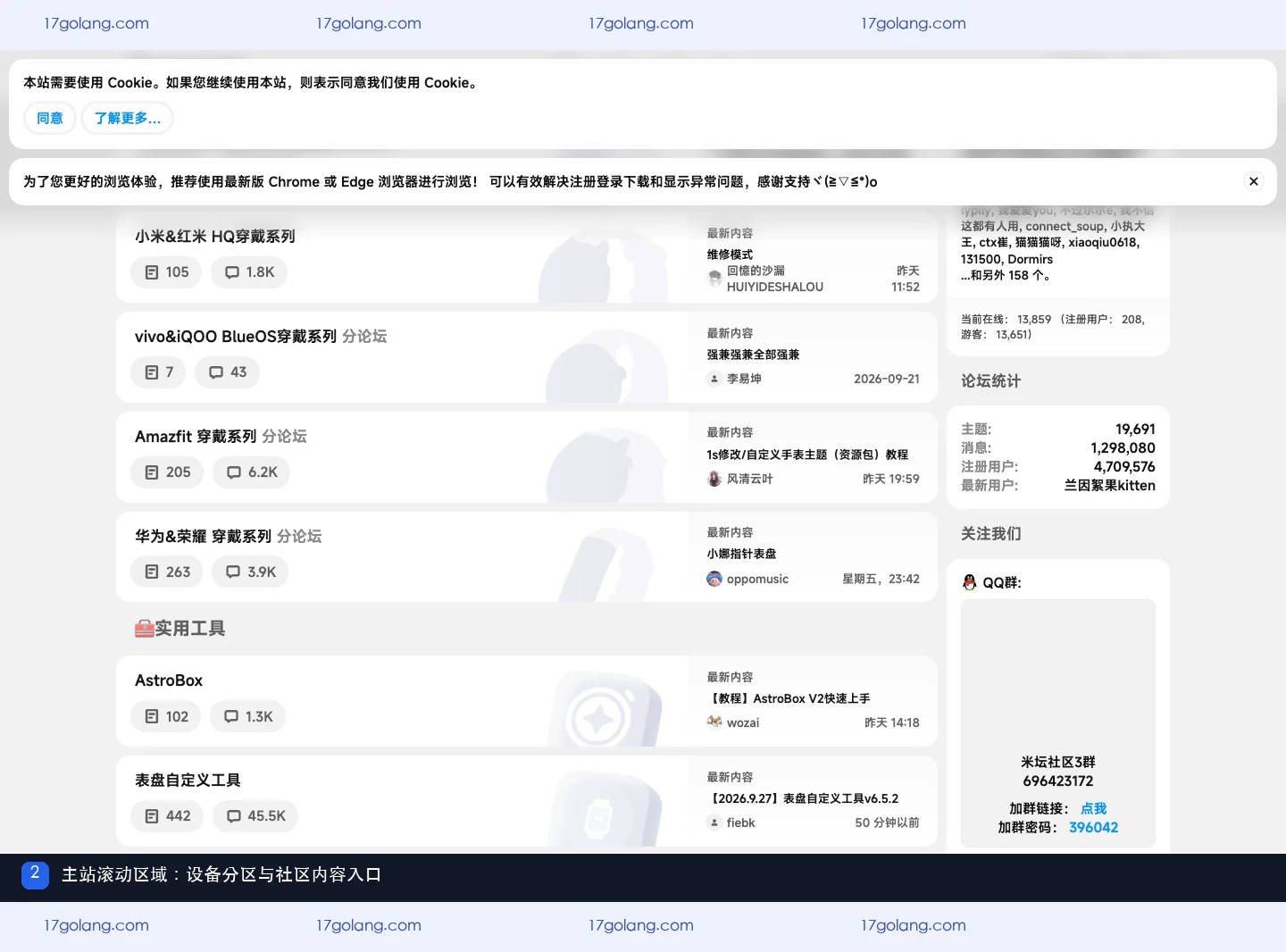The width and height of the screenshot is (1286, 952).
Task: Open the 小米&红米 HQ穿戴系列 forum
Action: pyautogui.click(x=215, y=237)
